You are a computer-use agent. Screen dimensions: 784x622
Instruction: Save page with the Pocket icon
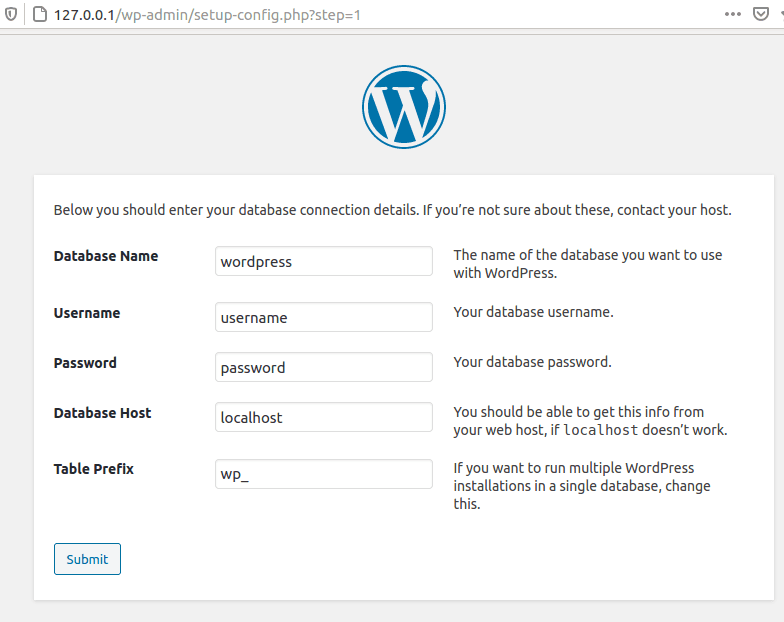pyautogui.click(x=763, y=15)
